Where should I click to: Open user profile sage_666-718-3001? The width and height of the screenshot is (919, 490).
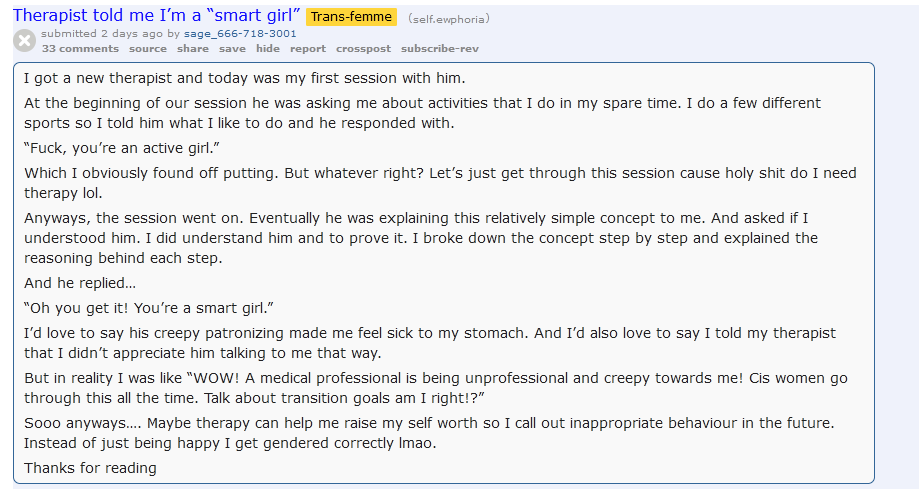coord(240,33)
